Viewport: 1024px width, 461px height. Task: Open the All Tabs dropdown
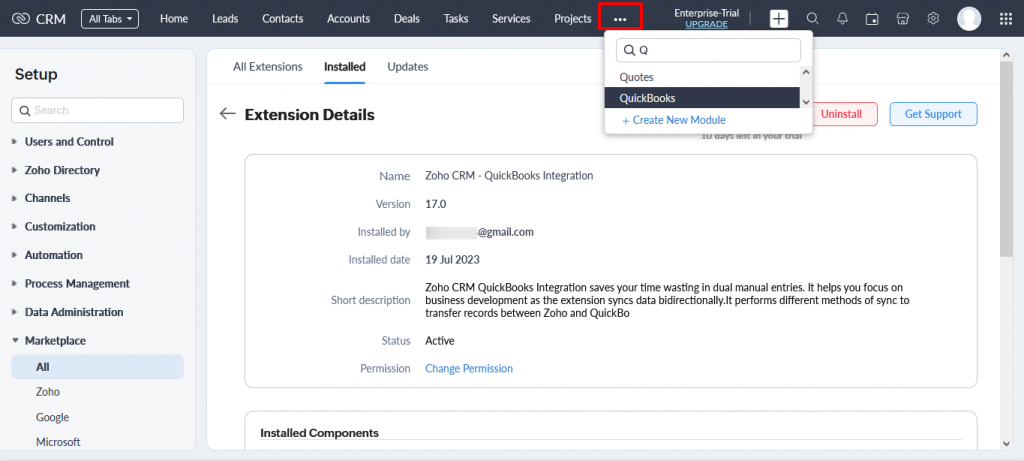(x=110, y=19)
